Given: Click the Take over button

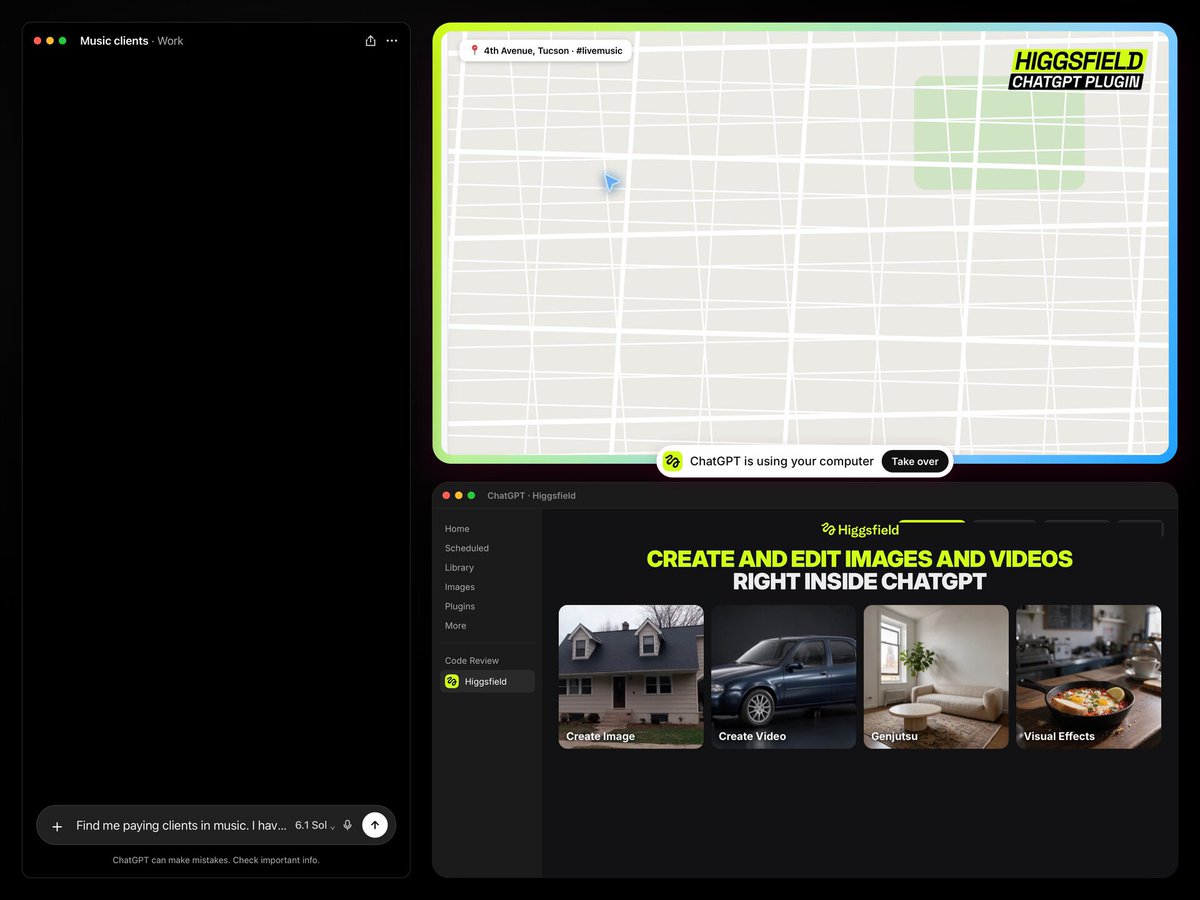Looking at the screenshot, I should tap(915, 461).
